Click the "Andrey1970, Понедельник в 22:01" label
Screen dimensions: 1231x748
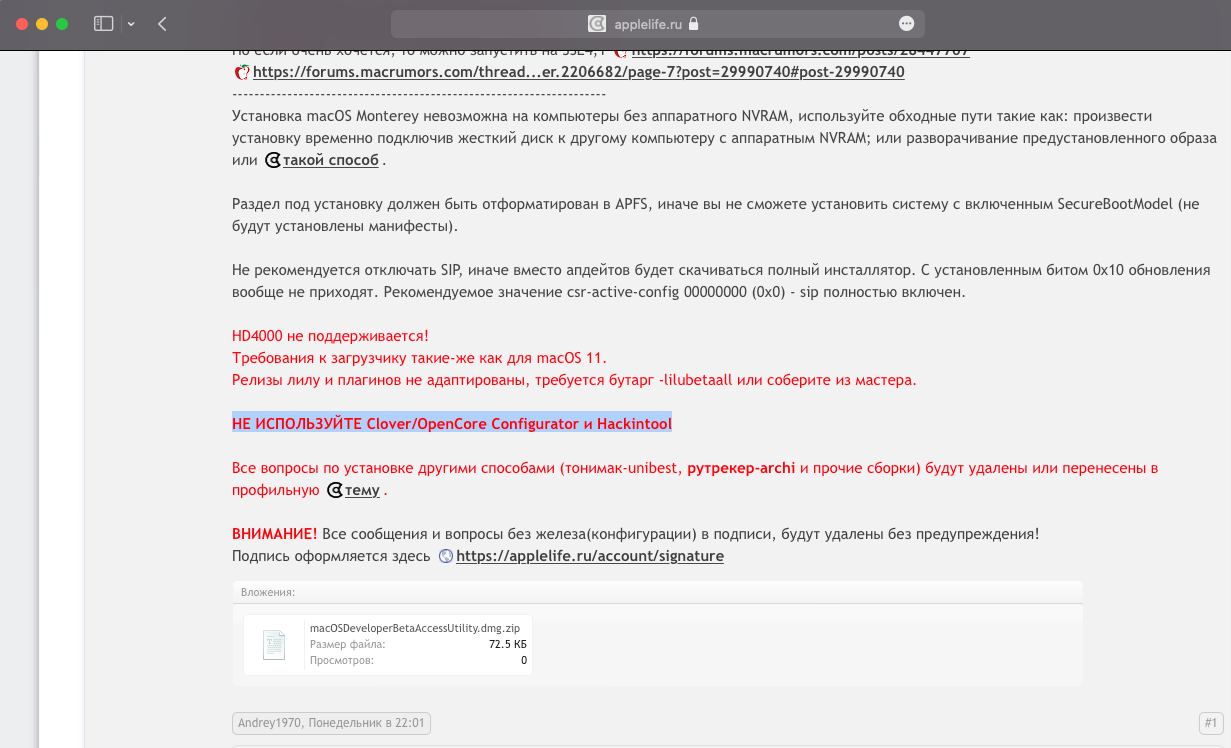pos(331,722)
